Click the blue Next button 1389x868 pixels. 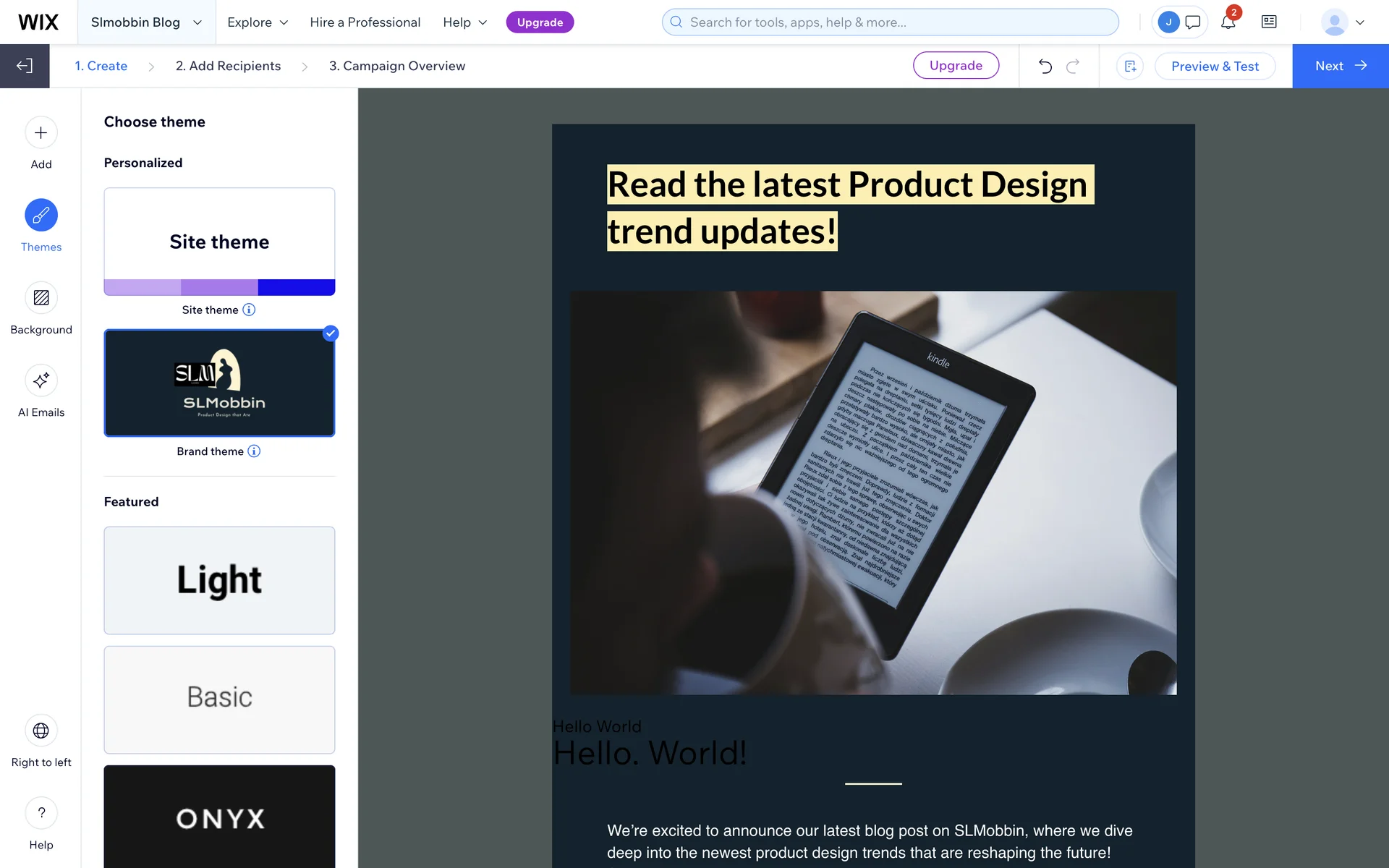[x=1340, y=66]
